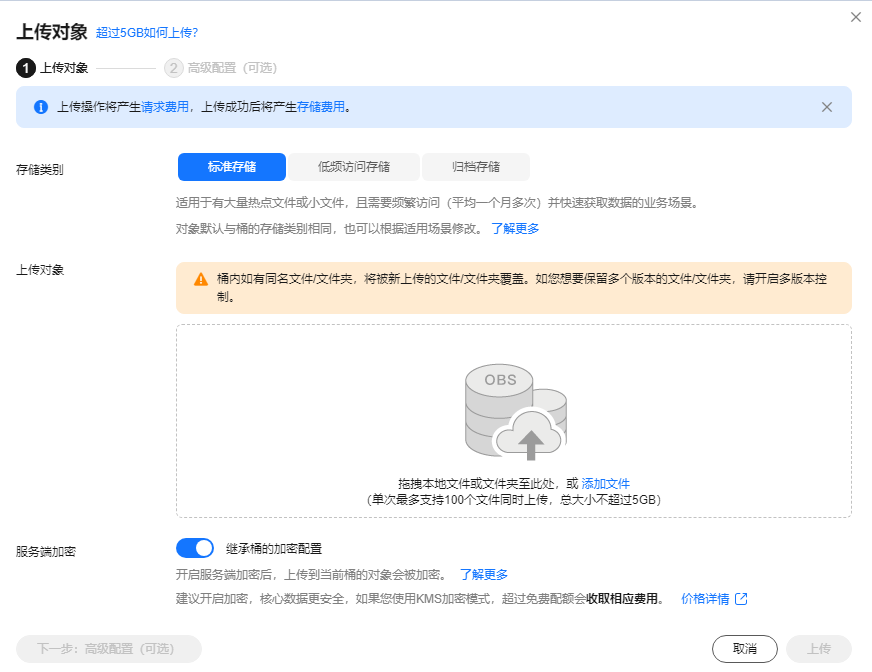Viewport: 872px width, 672px height.
Task: Click 添加文件 link in drop zone
Action: coord(605,483)
